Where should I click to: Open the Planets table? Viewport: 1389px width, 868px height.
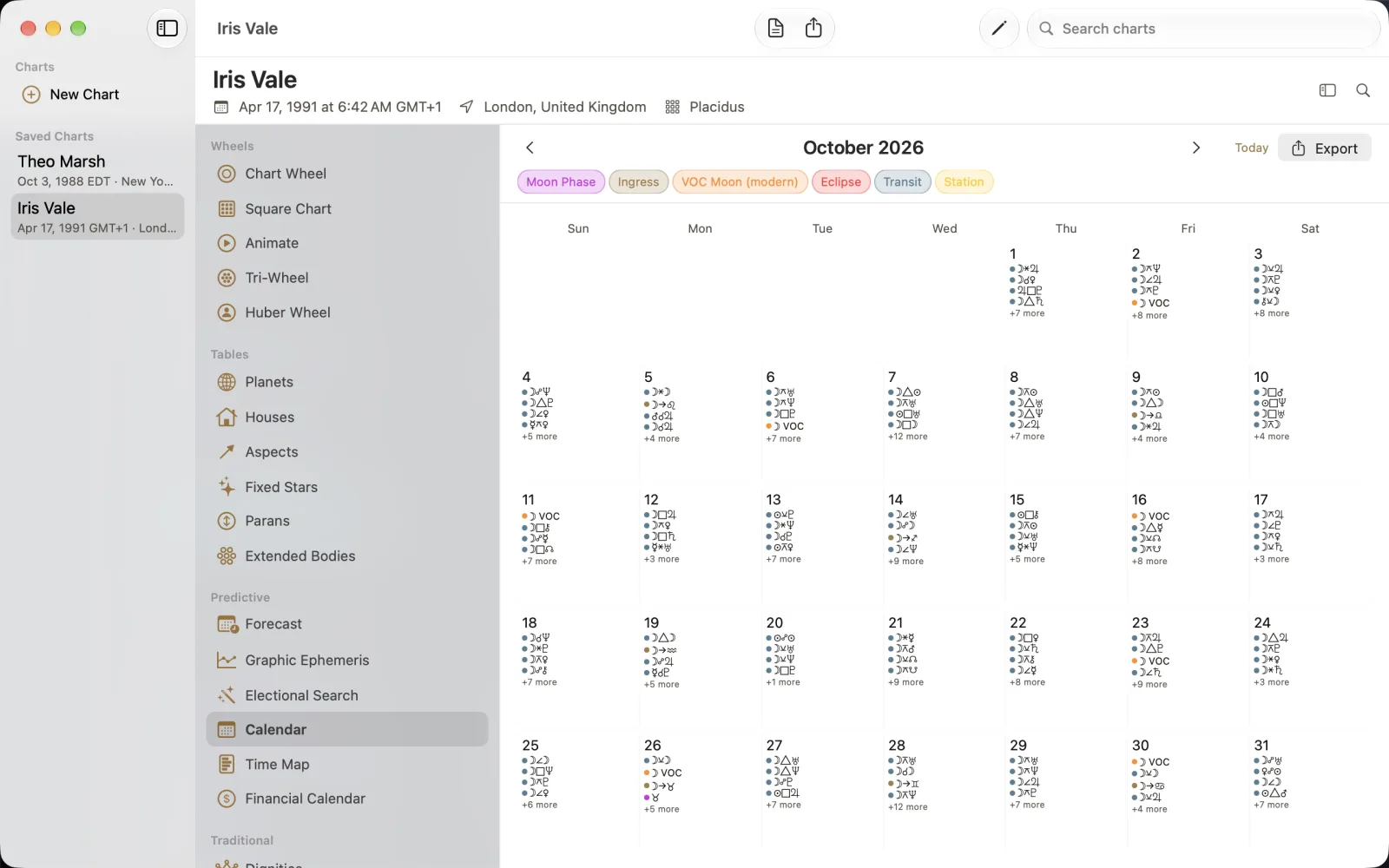pyautogui.click(x=347, y=382)
